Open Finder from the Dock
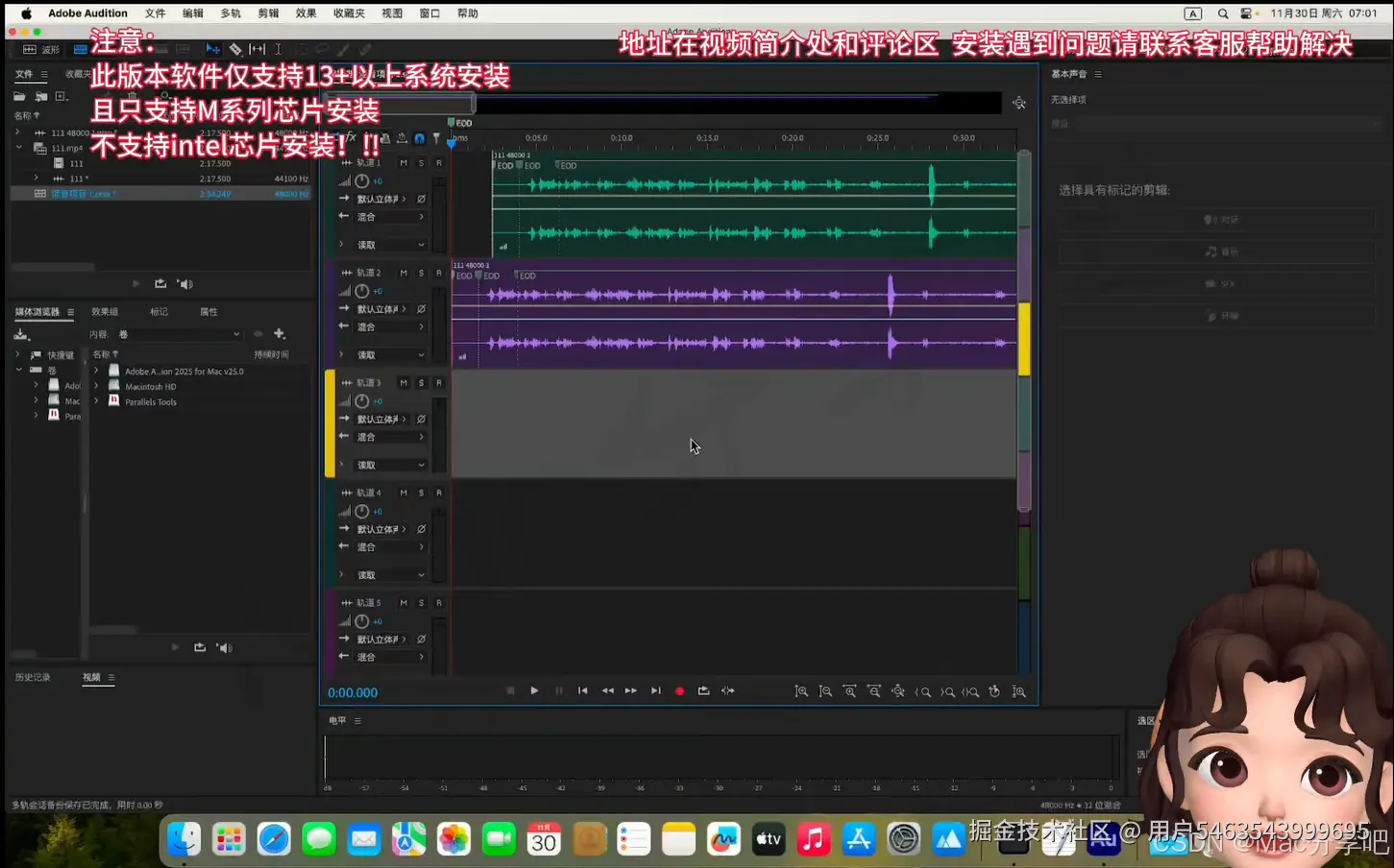Viewport: 1394px width, 868px height. 184,840
